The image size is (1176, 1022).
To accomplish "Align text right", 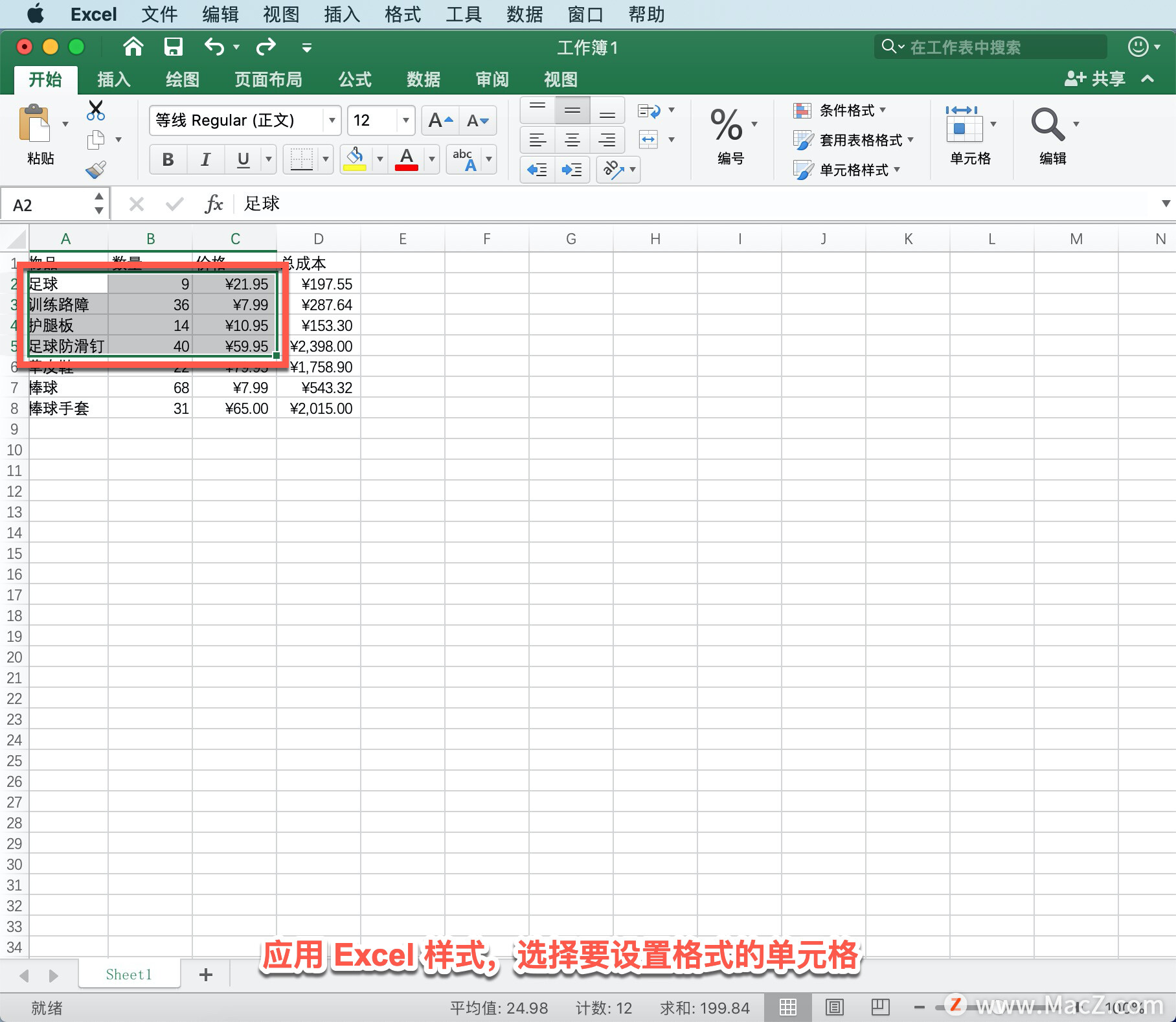I will (607, 140).
